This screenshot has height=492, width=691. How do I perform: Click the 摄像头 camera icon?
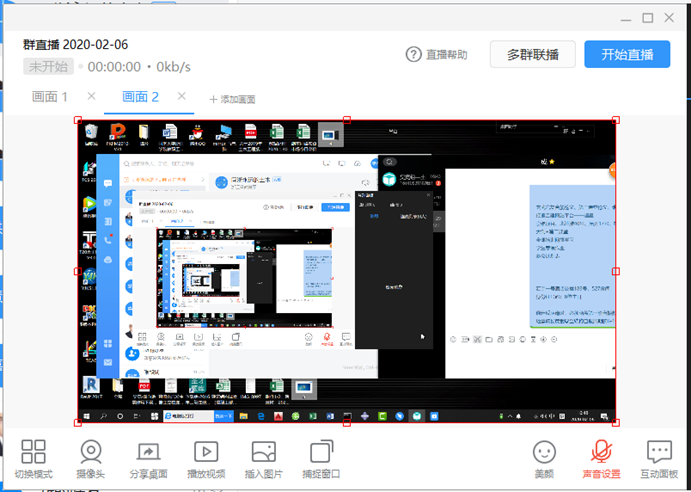pos(91,452)
